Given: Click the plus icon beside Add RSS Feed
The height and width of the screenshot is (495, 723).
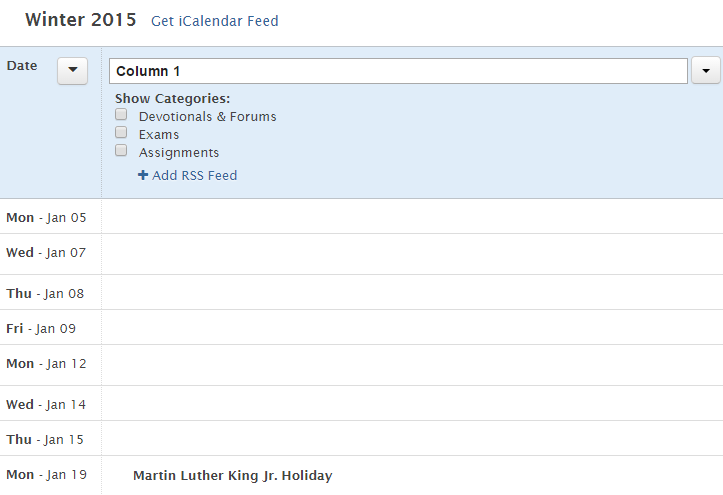Looking at the screenshot, I should [x=143, y=176].
